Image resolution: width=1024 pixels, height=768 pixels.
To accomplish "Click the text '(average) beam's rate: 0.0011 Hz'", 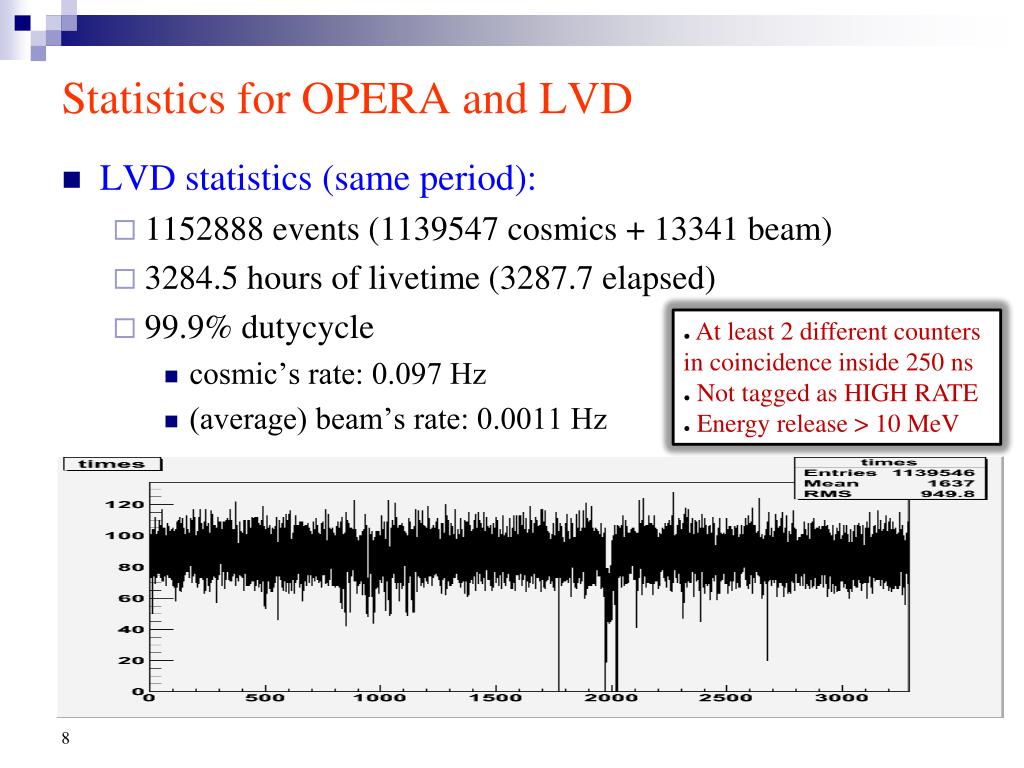I will (x=398, y=419).
